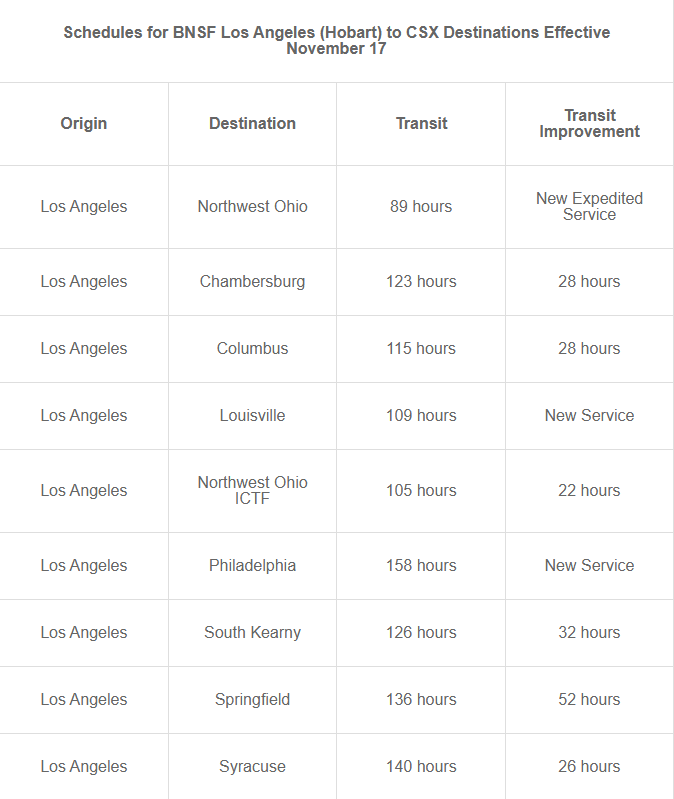Click the 89 hours transit cell

(x=421, y=207)
